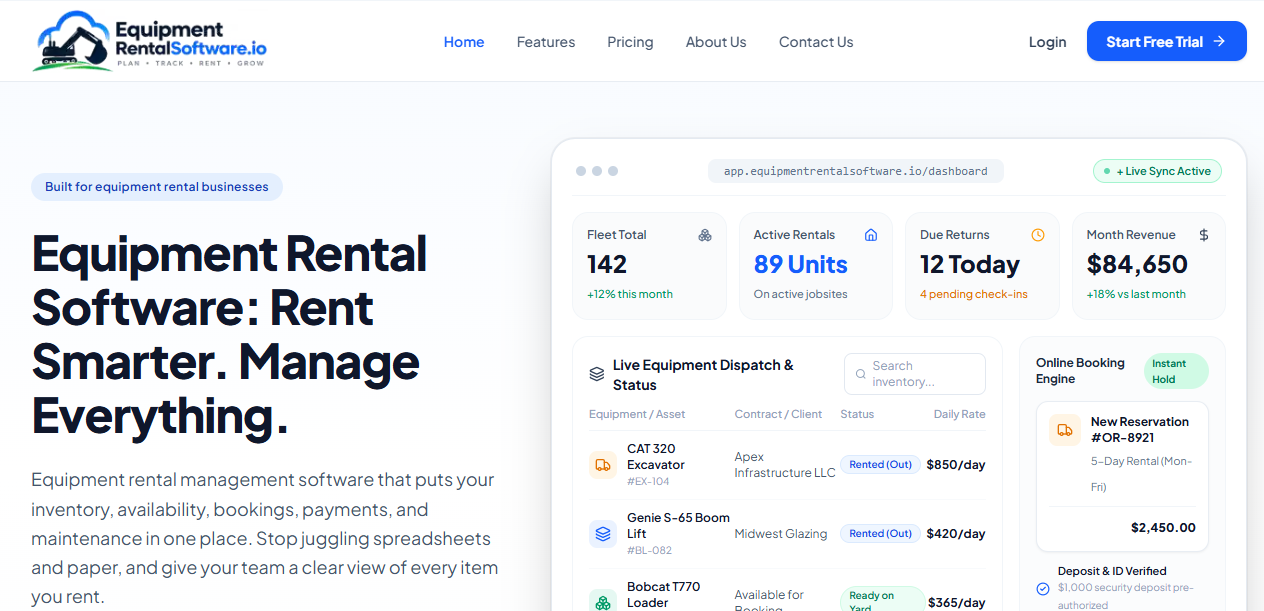The image size is (1264, 611).
Task: Click the '12 Today' due returns value
Action: 970,265
